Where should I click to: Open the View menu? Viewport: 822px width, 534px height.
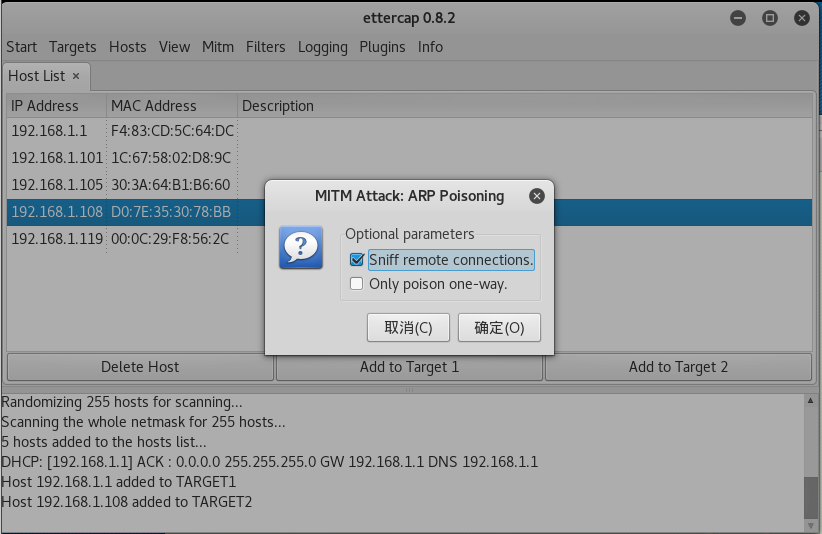(x=174, y=47)
